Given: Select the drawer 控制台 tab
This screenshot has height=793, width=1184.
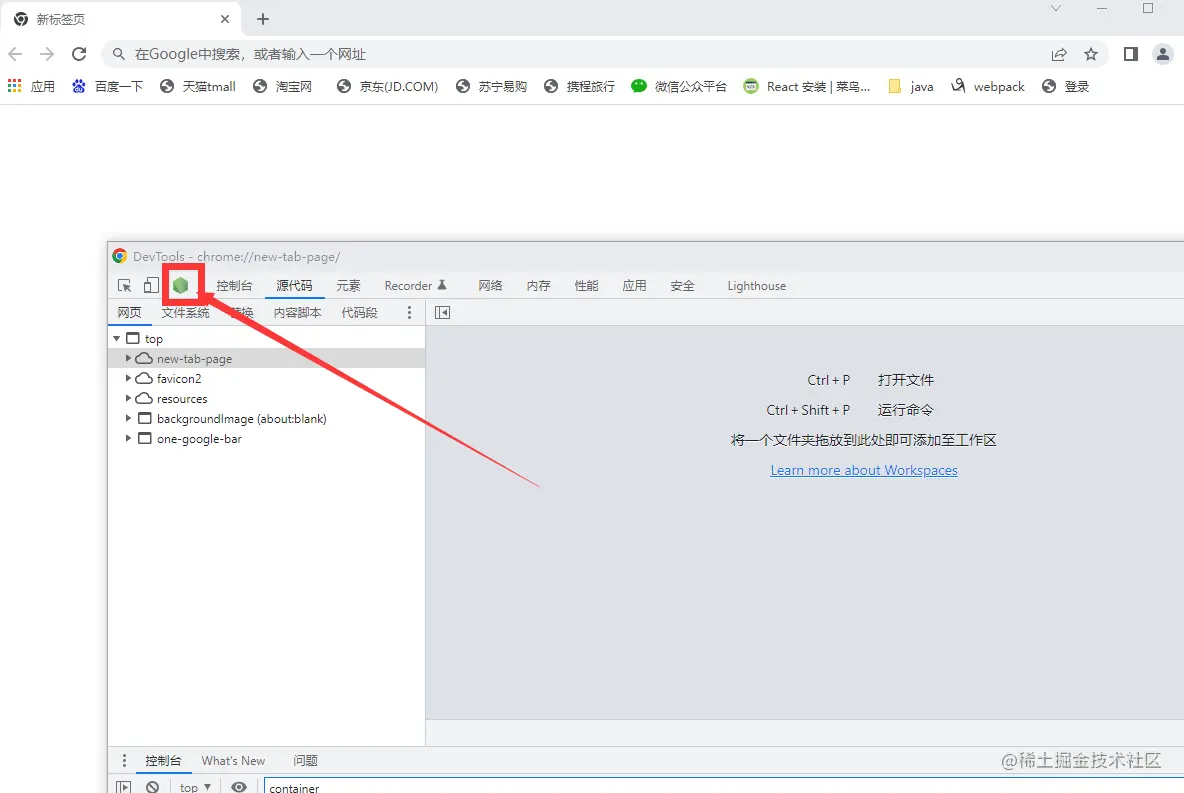Looking at the screenshot, I should coord(163,761).
